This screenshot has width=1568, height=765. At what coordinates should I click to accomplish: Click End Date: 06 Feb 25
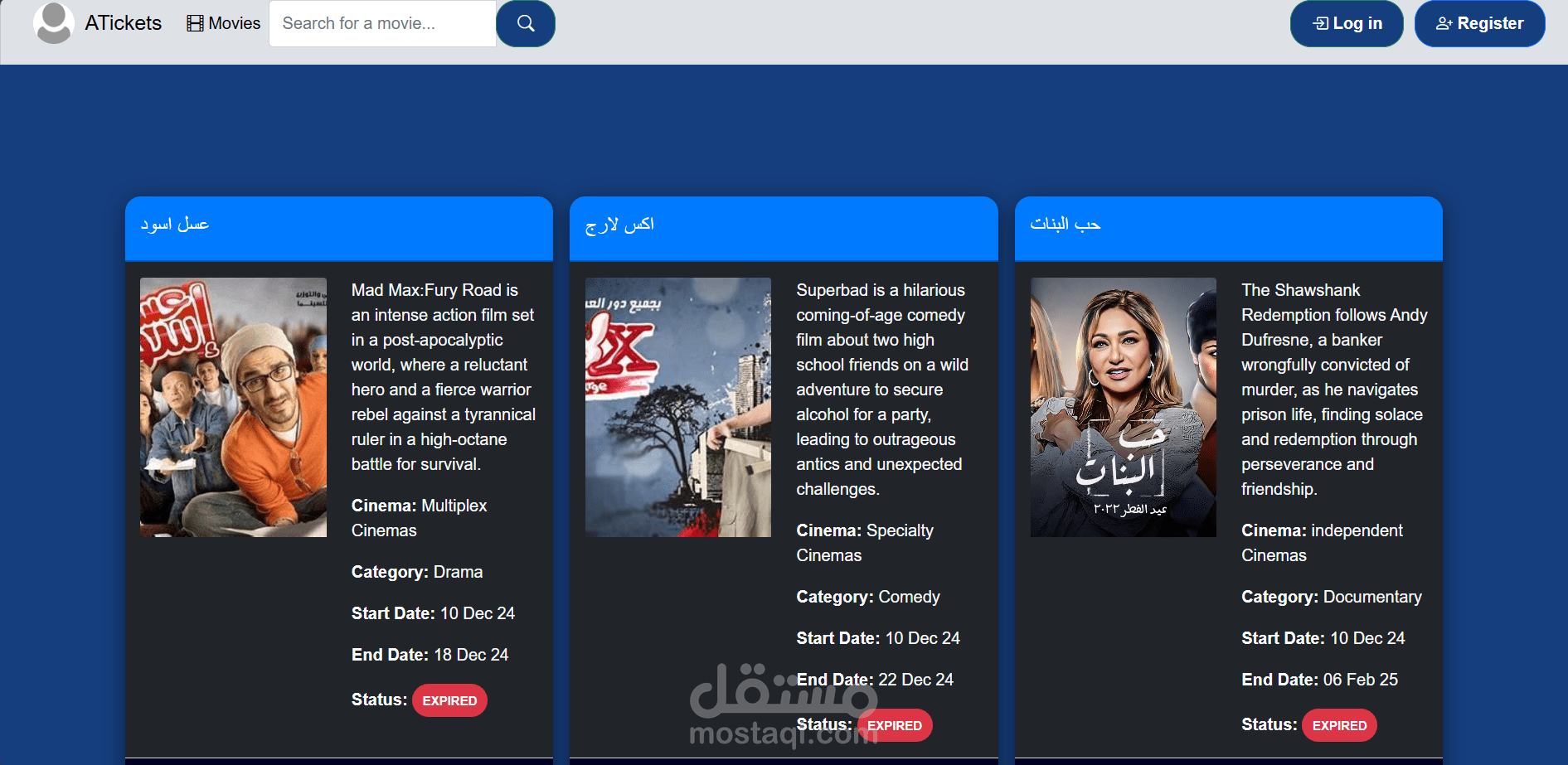[x=1320, y=680]
